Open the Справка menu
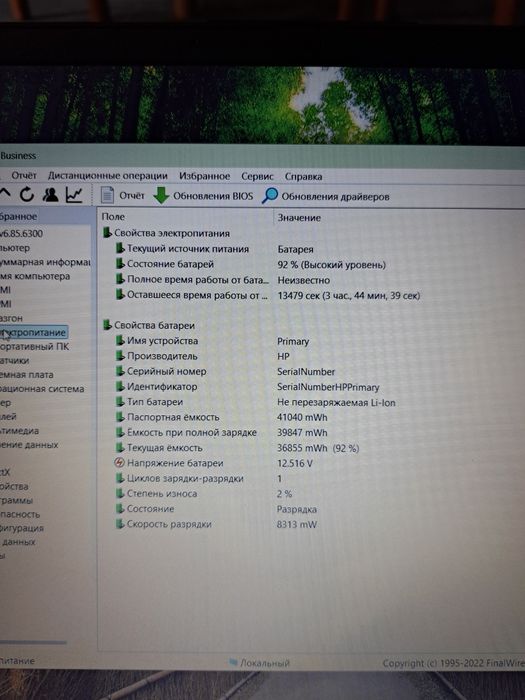The height and width of the screenshot is (700, 525). [304, 176]
